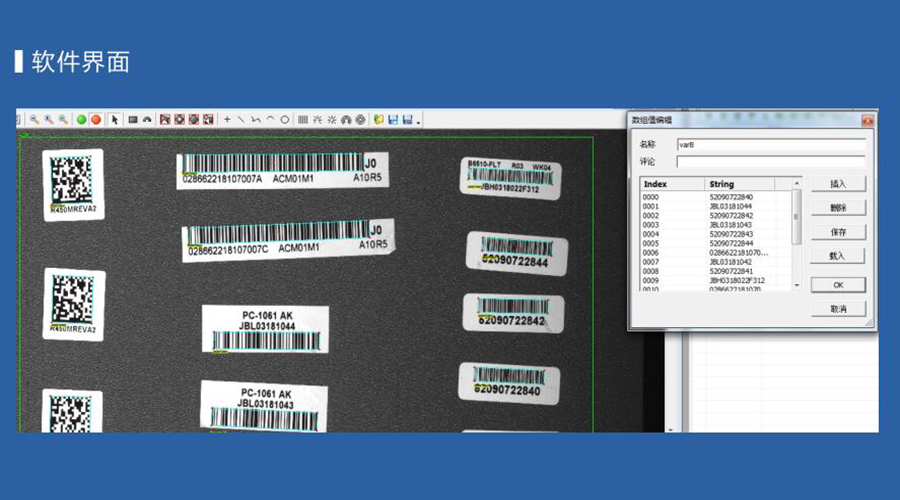The image size is (900, 500).
Task: Select row 0000 with 52090722840
Action: pyautogui.click(x=716, y=197)
